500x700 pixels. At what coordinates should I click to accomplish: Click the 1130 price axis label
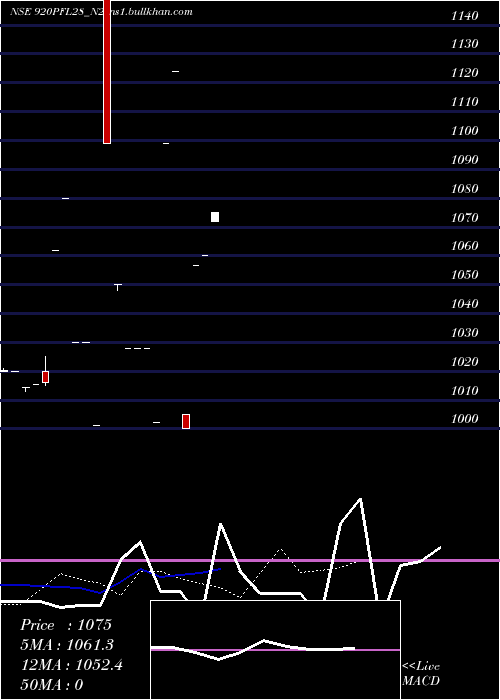click(x=465, y=44)
